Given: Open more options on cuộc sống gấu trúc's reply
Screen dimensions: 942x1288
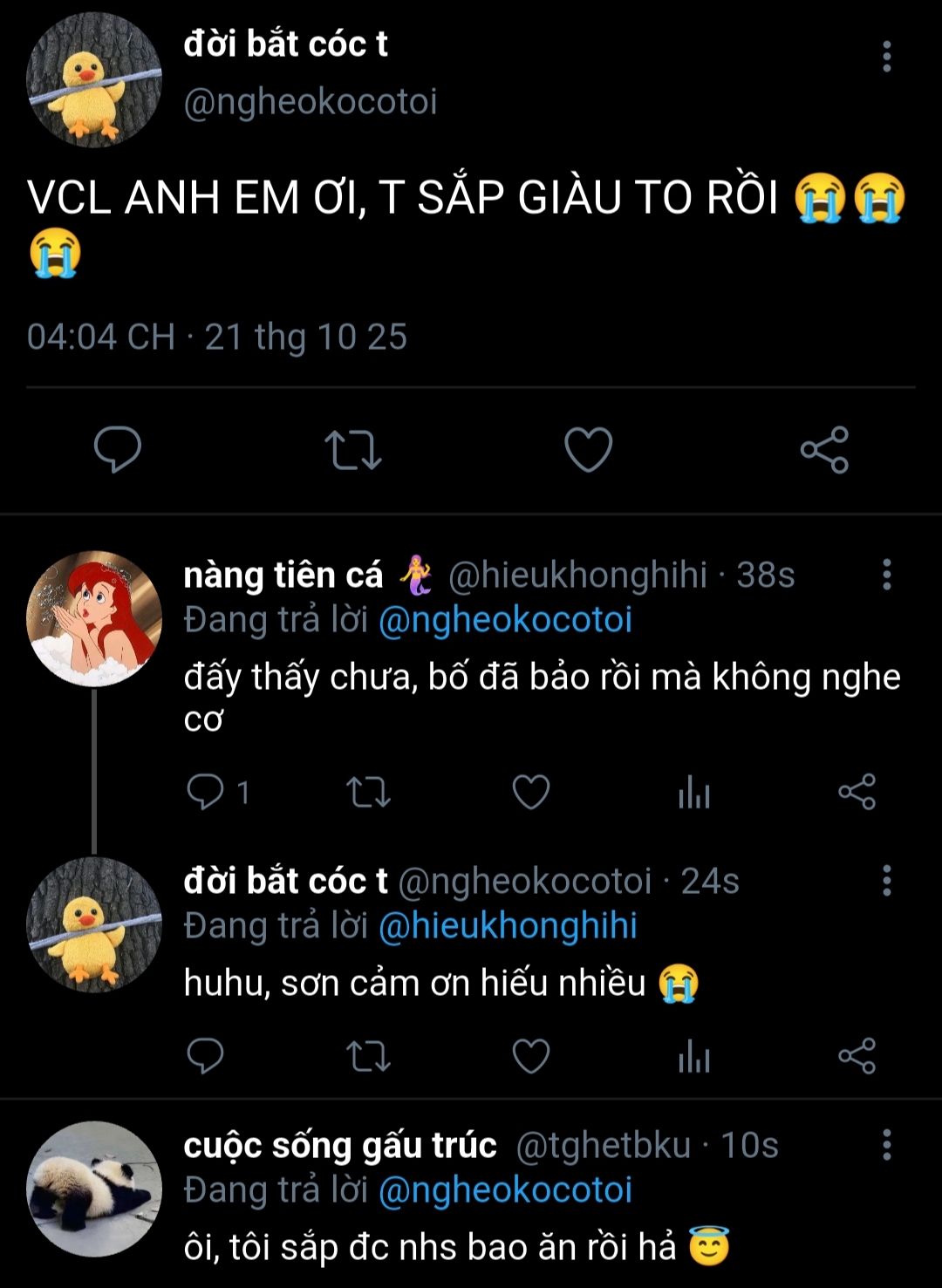Looking at the screenshot, I should click(x=886, y=1145).
